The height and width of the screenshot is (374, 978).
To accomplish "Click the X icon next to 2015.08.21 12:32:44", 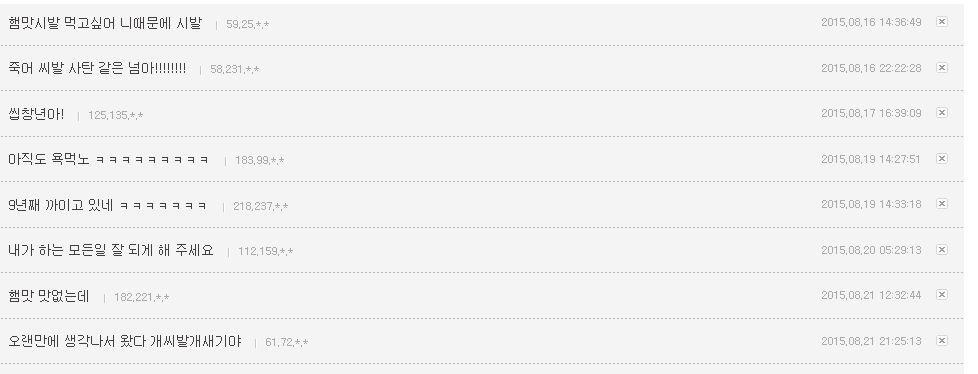I will coord(942,294).
